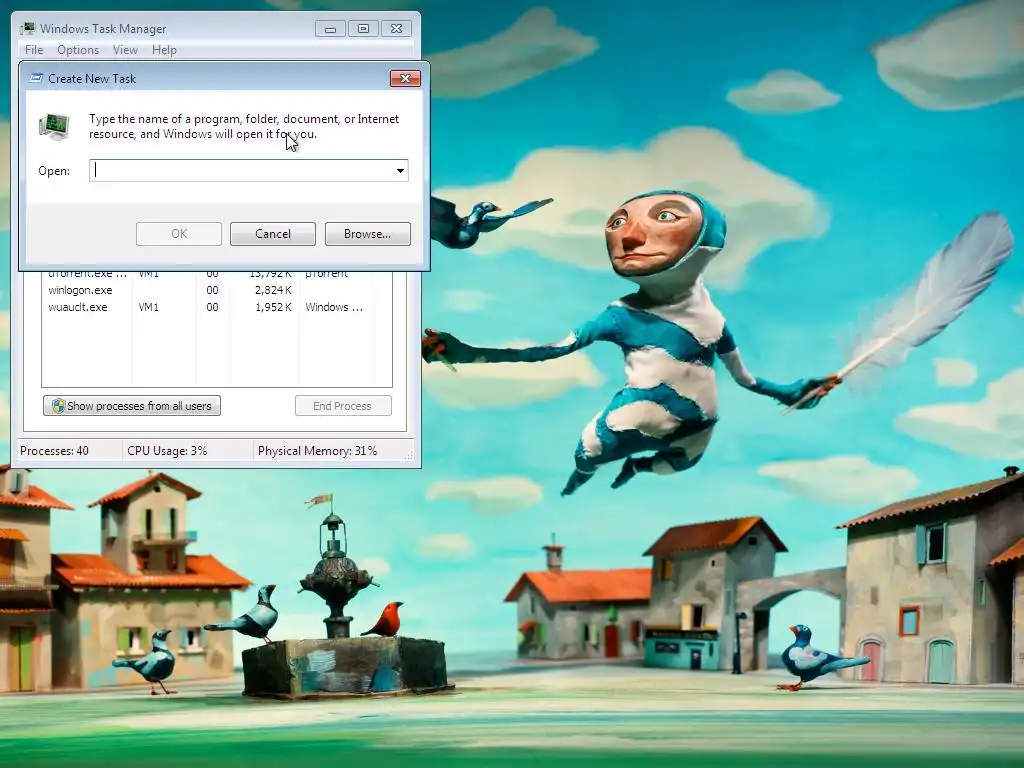This screenshot has width=1024, height=768.
Task: Open the Options menu
Action: click(78, 50)
